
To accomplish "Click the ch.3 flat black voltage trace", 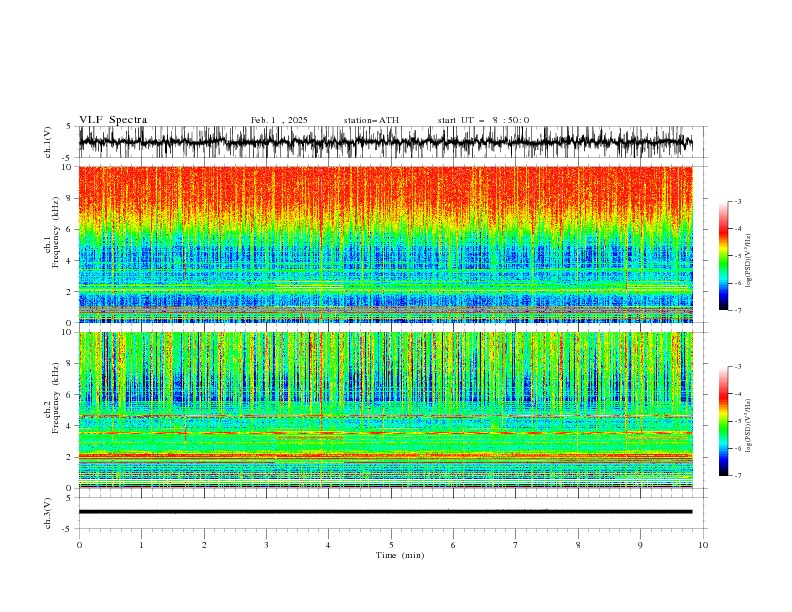I will pyautogui.click(x=385, y=512).
